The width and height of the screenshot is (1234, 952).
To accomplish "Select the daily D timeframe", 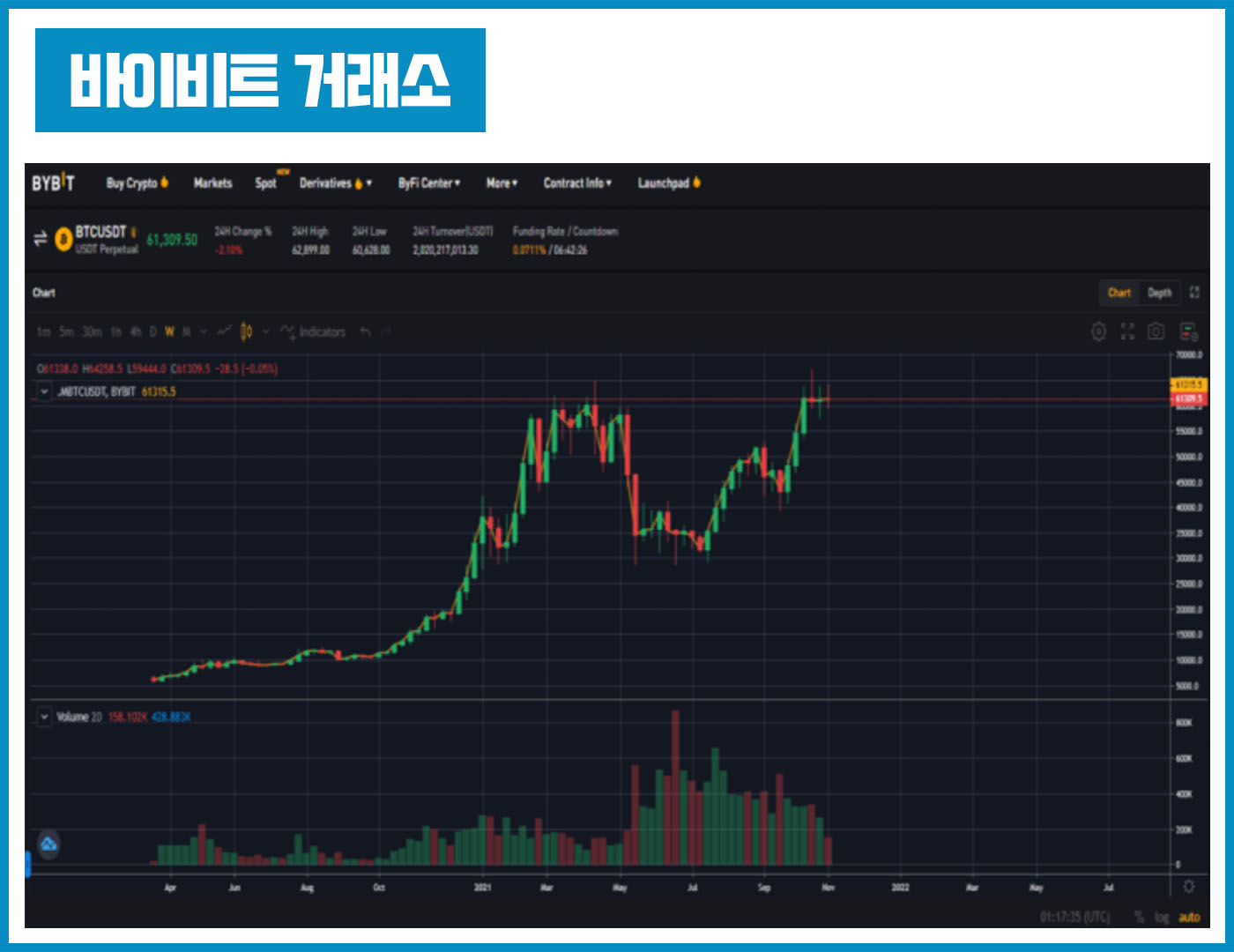I will (x=153, y=331).
